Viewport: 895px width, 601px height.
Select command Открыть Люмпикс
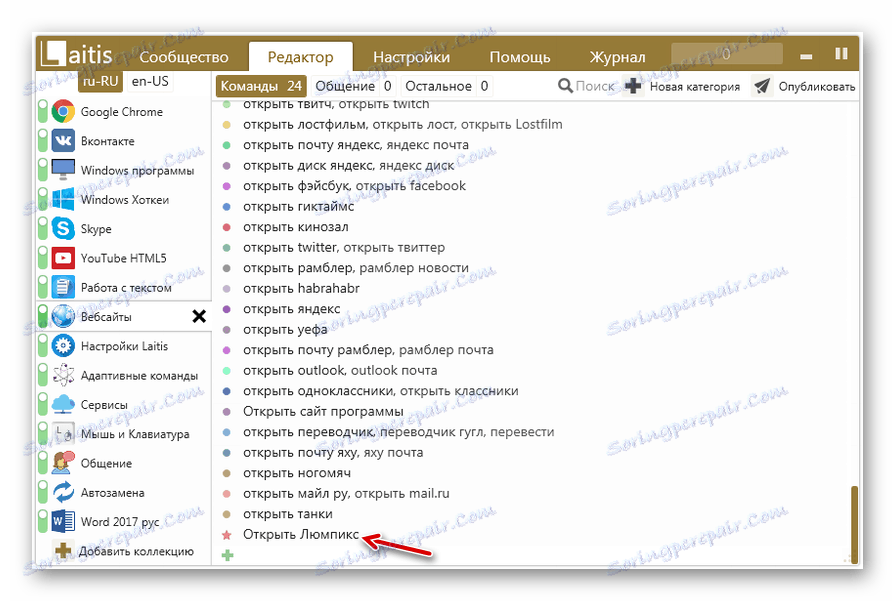pos(301,534)
